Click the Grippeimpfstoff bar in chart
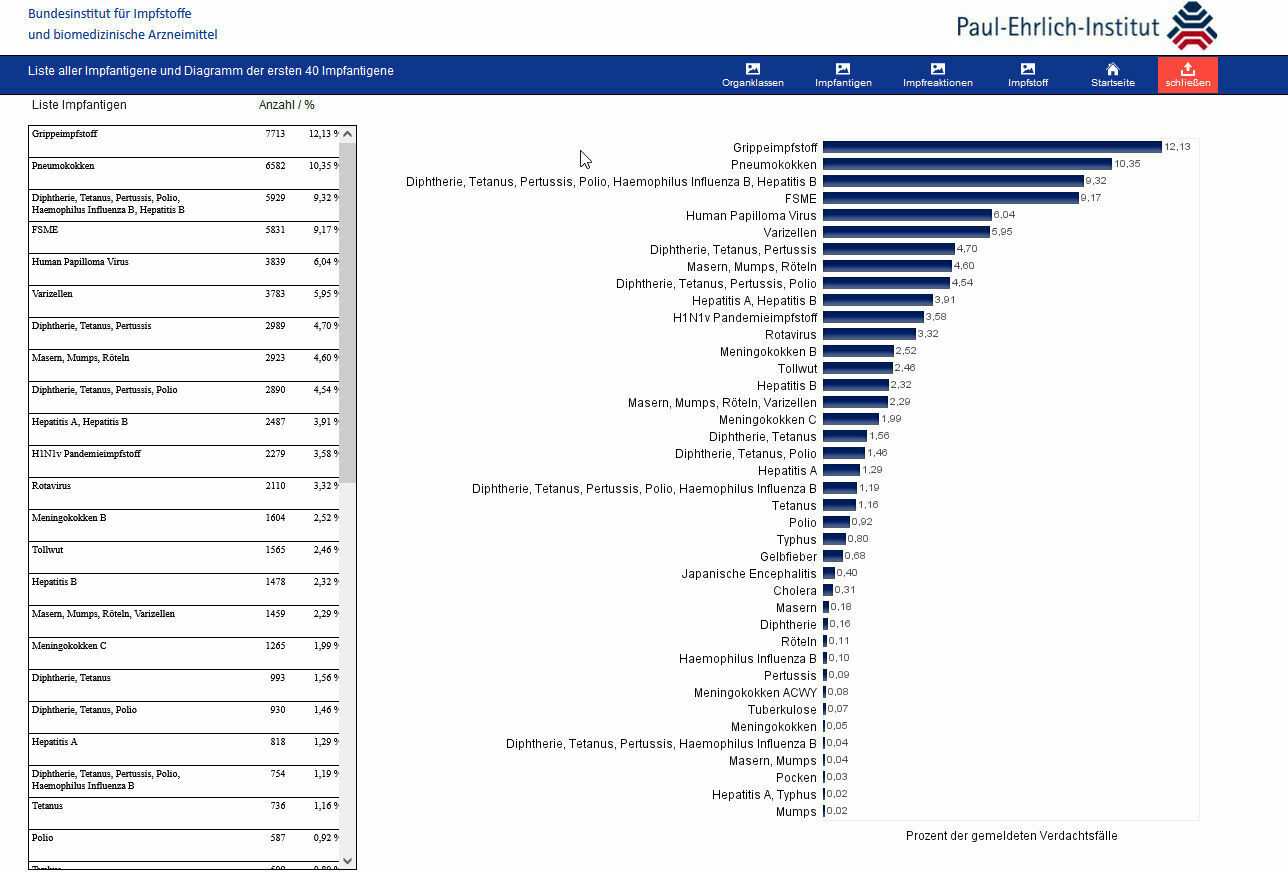 pos(991,147)
